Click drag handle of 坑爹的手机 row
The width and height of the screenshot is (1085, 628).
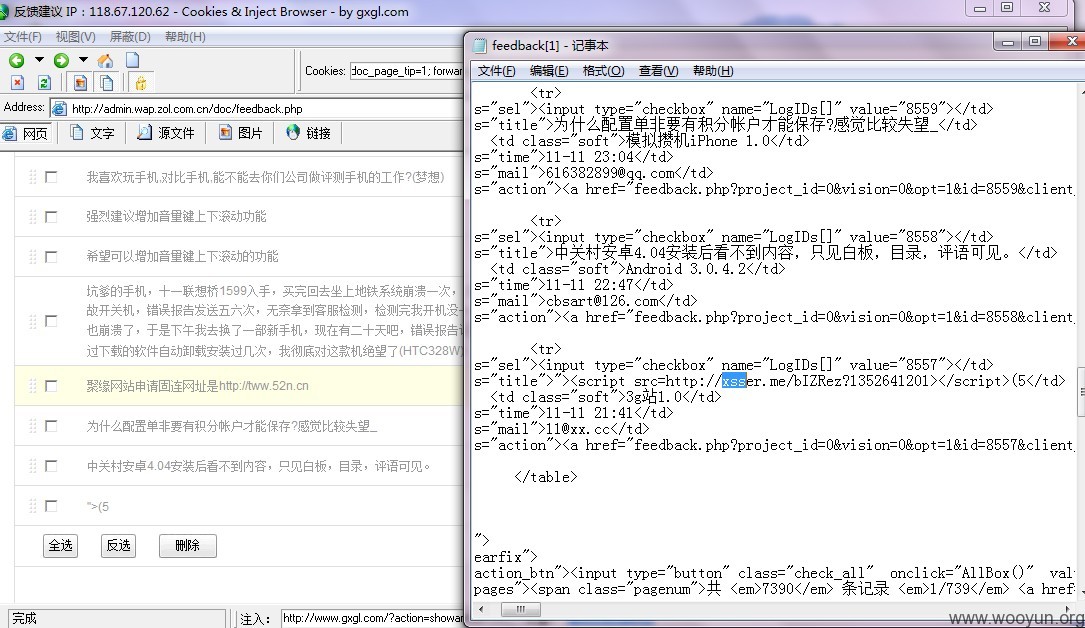coord(33,321)
